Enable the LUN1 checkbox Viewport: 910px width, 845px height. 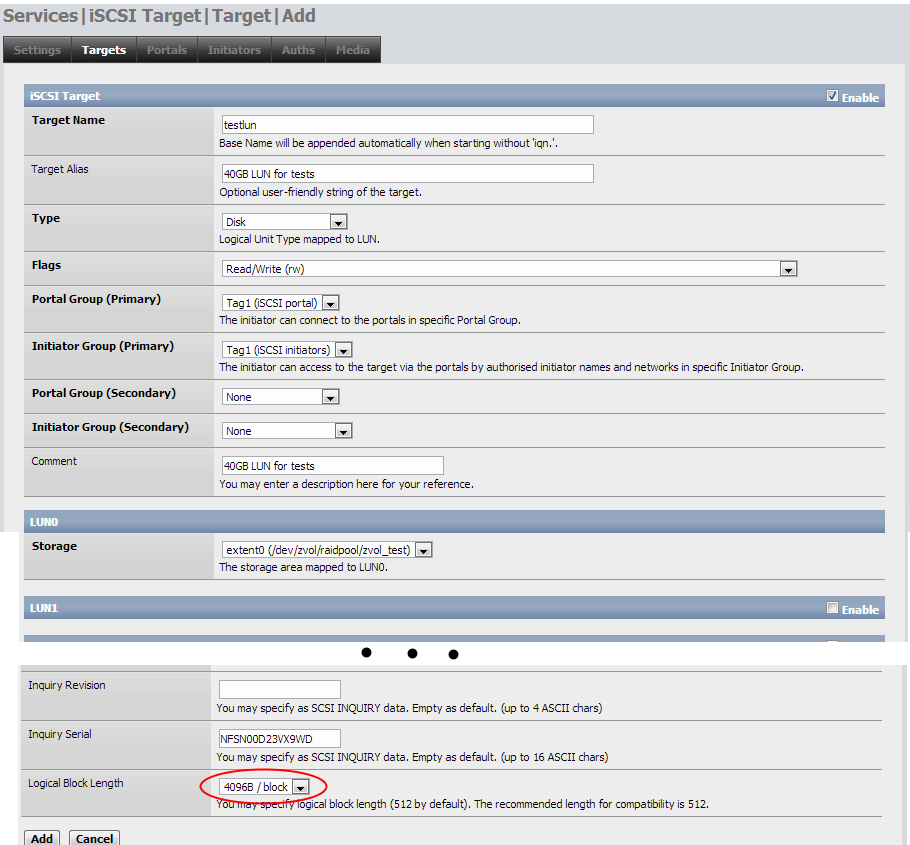832,608
